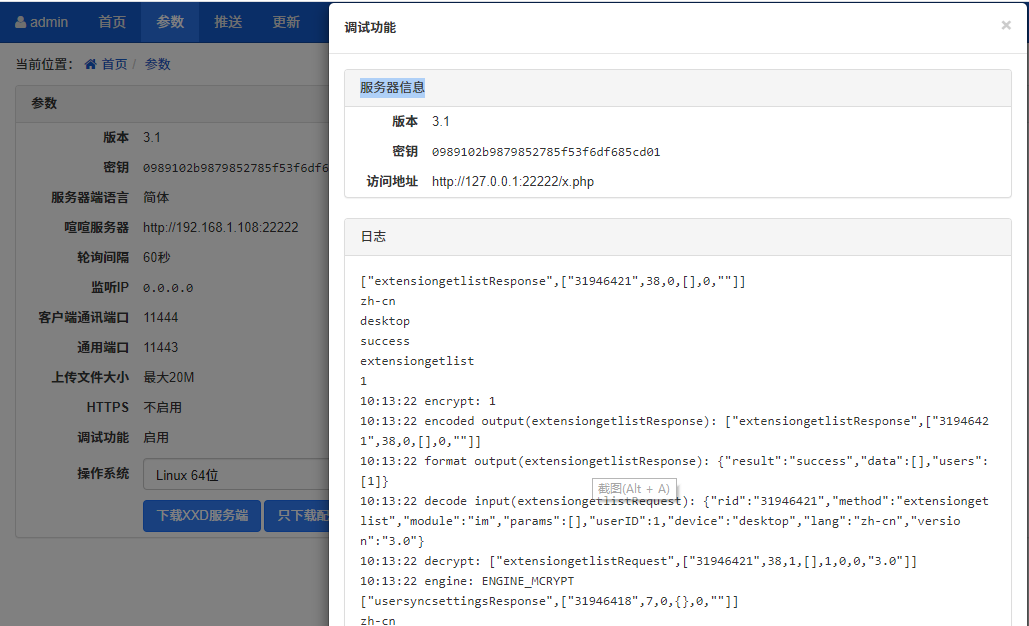Close the 调试功能 dialog with ×
Viewport: 1029px width, 626px height.
[1005, 26]
